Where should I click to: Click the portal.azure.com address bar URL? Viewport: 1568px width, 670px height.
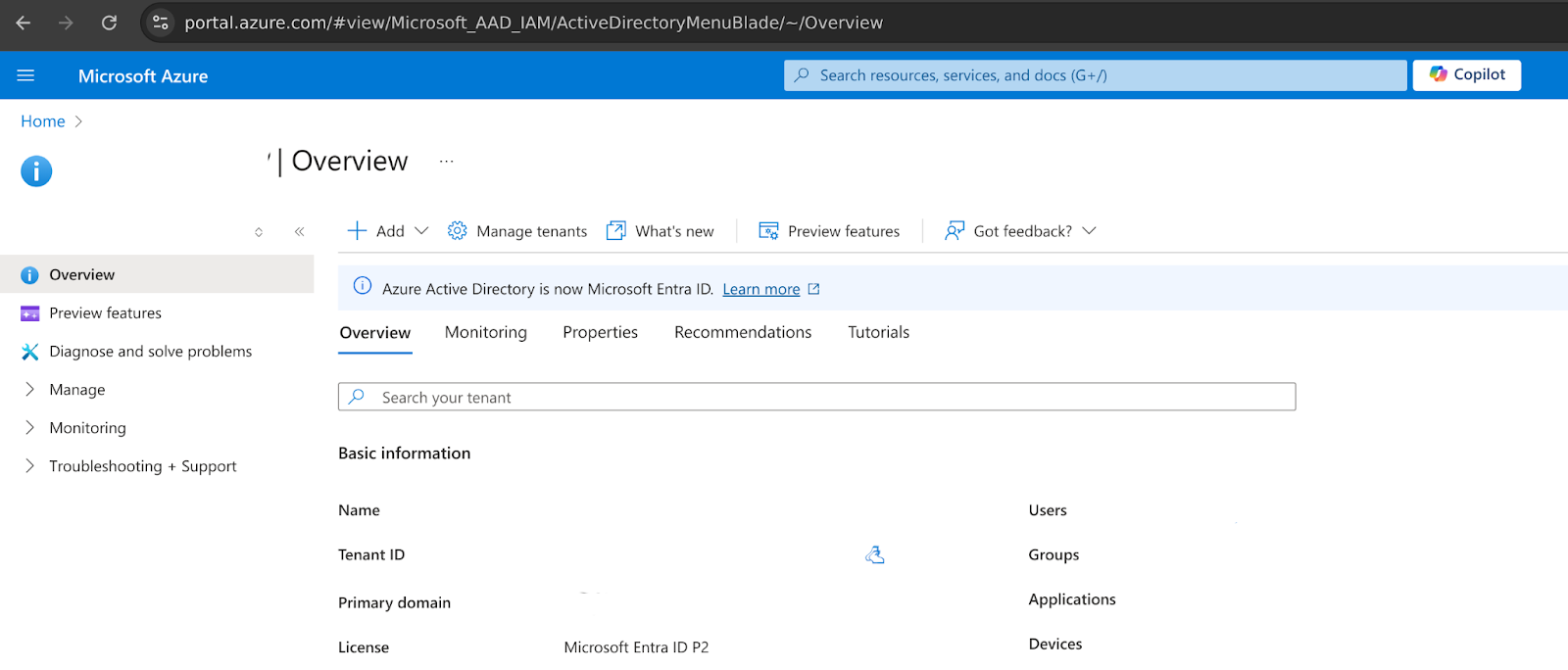click(x=533, y=23)
